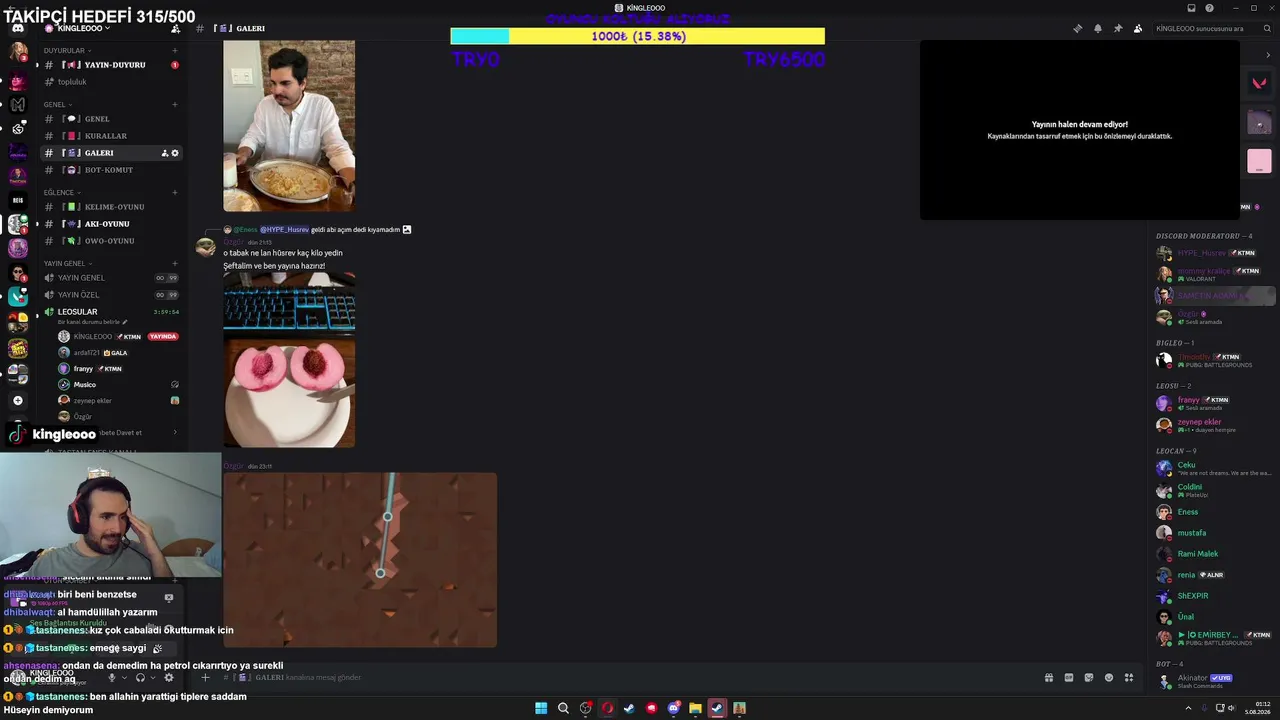Viewport: 1280px width, 720px height.
Task: Open message attachment plus button
Action: pos(205,678)
